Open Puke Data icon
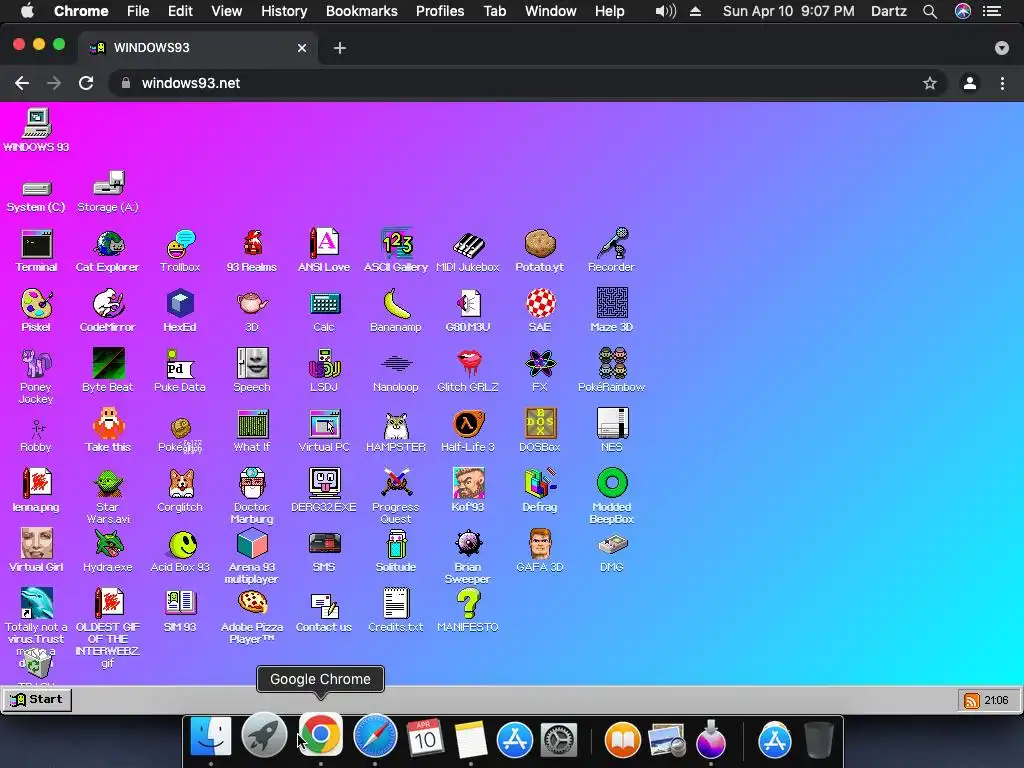This screenshot has height=768, width=1024. pyautogui.click(x=180, y=365)
